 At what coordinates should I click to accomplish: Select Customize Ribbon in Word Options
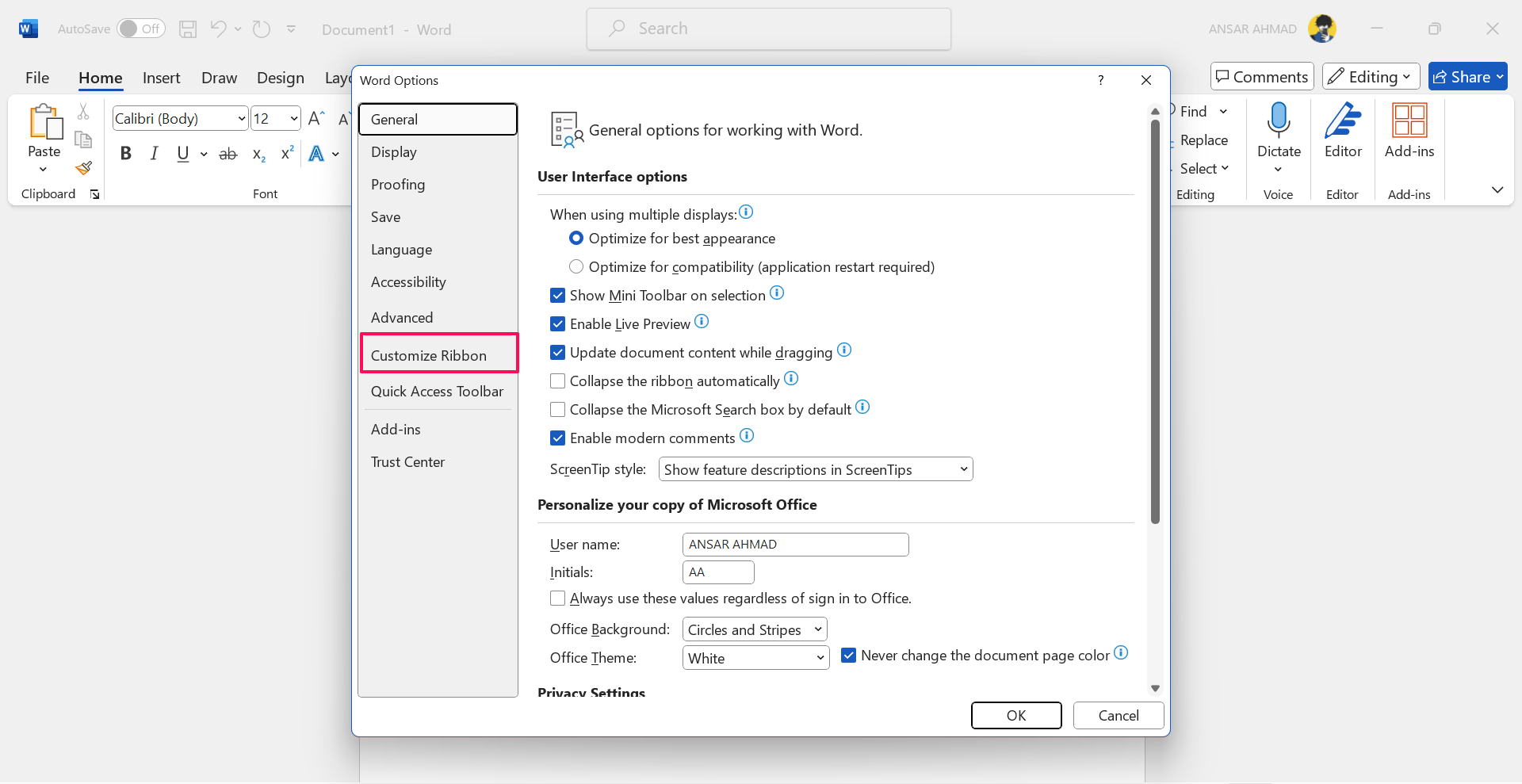(x=439, y=354)
